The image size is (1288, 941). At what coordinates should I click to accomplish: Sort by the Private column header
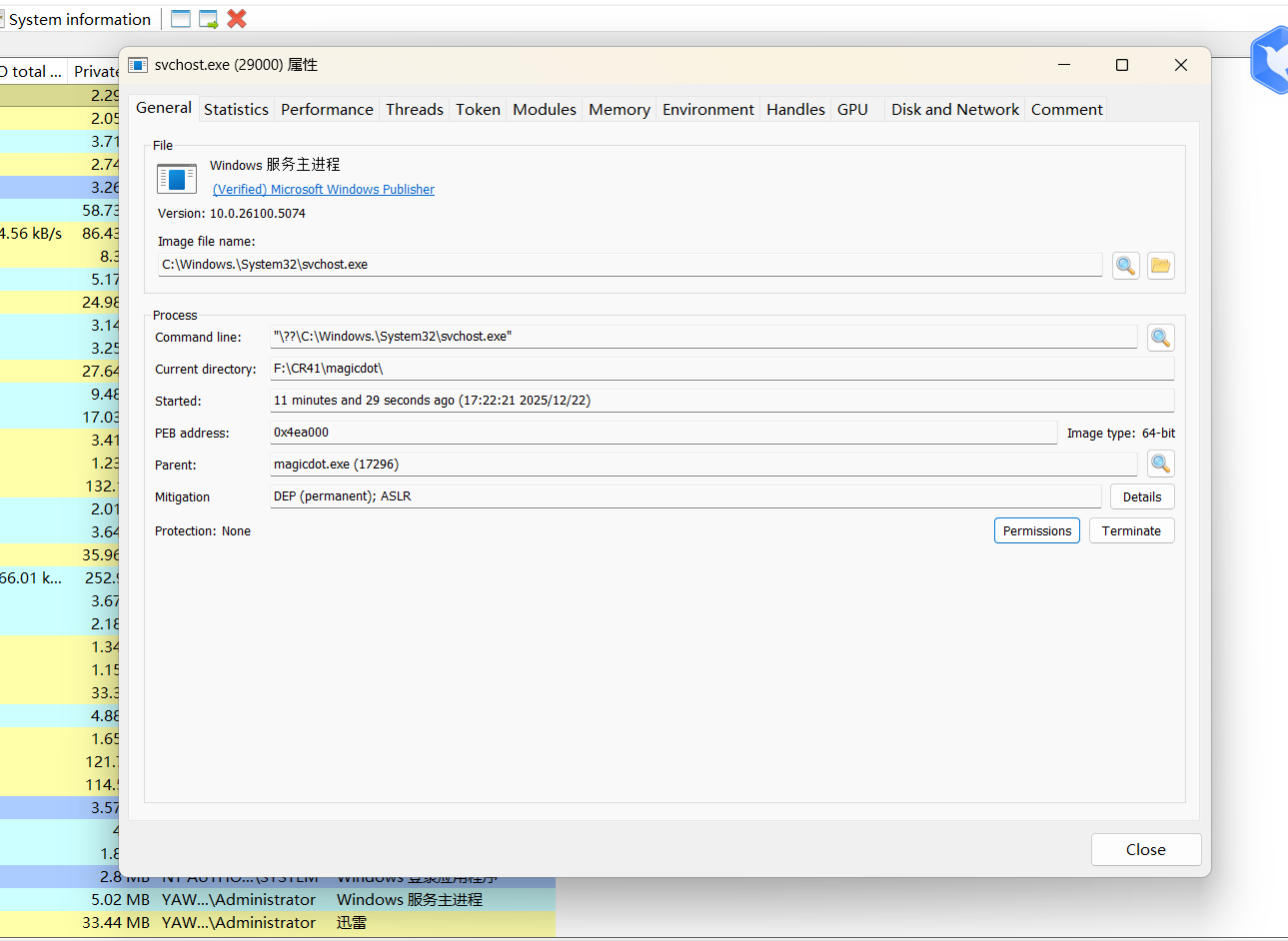click(x=95, y=71)
